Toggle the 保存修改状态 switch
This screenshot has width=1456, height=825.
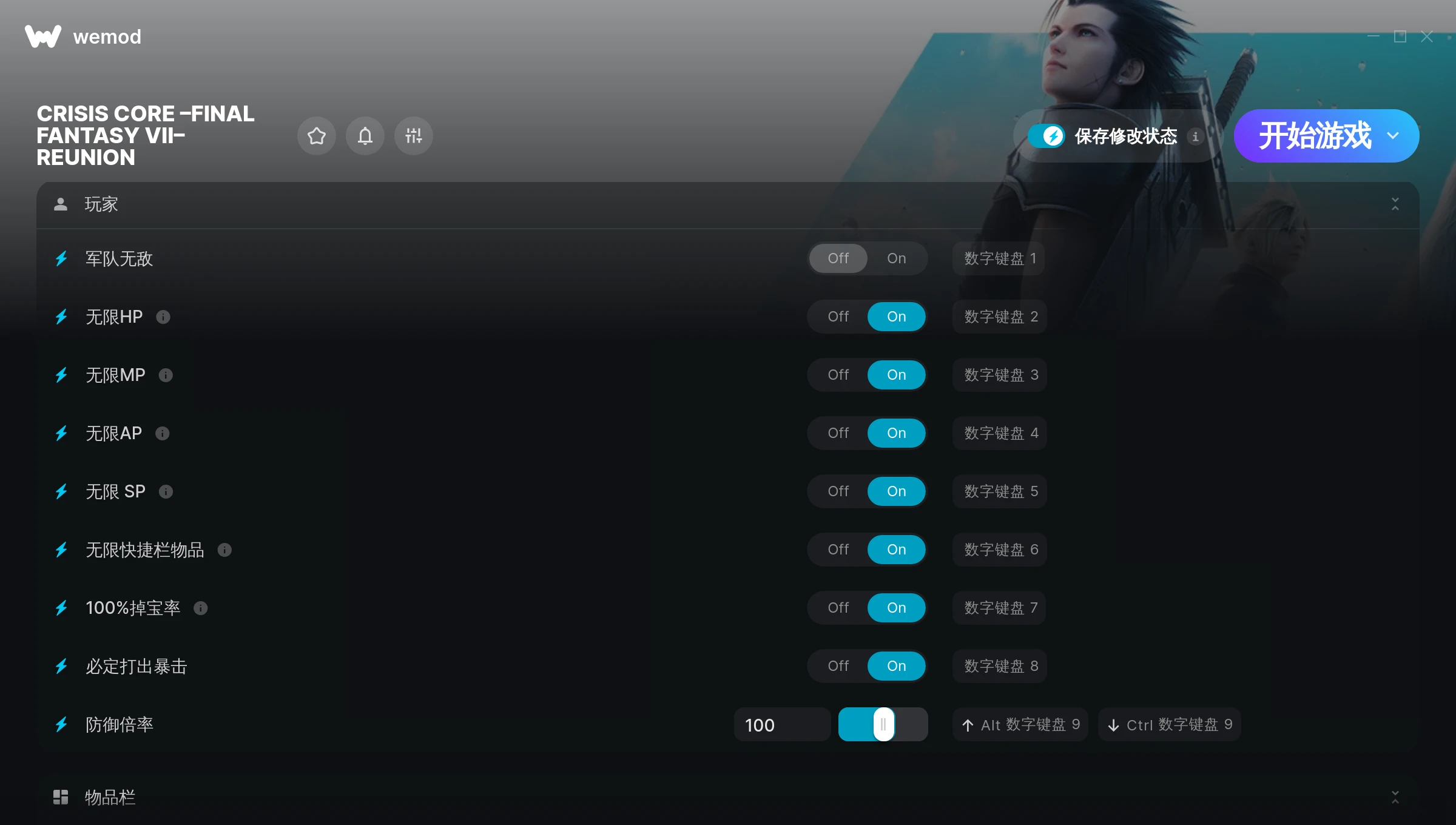point(1046,136)
